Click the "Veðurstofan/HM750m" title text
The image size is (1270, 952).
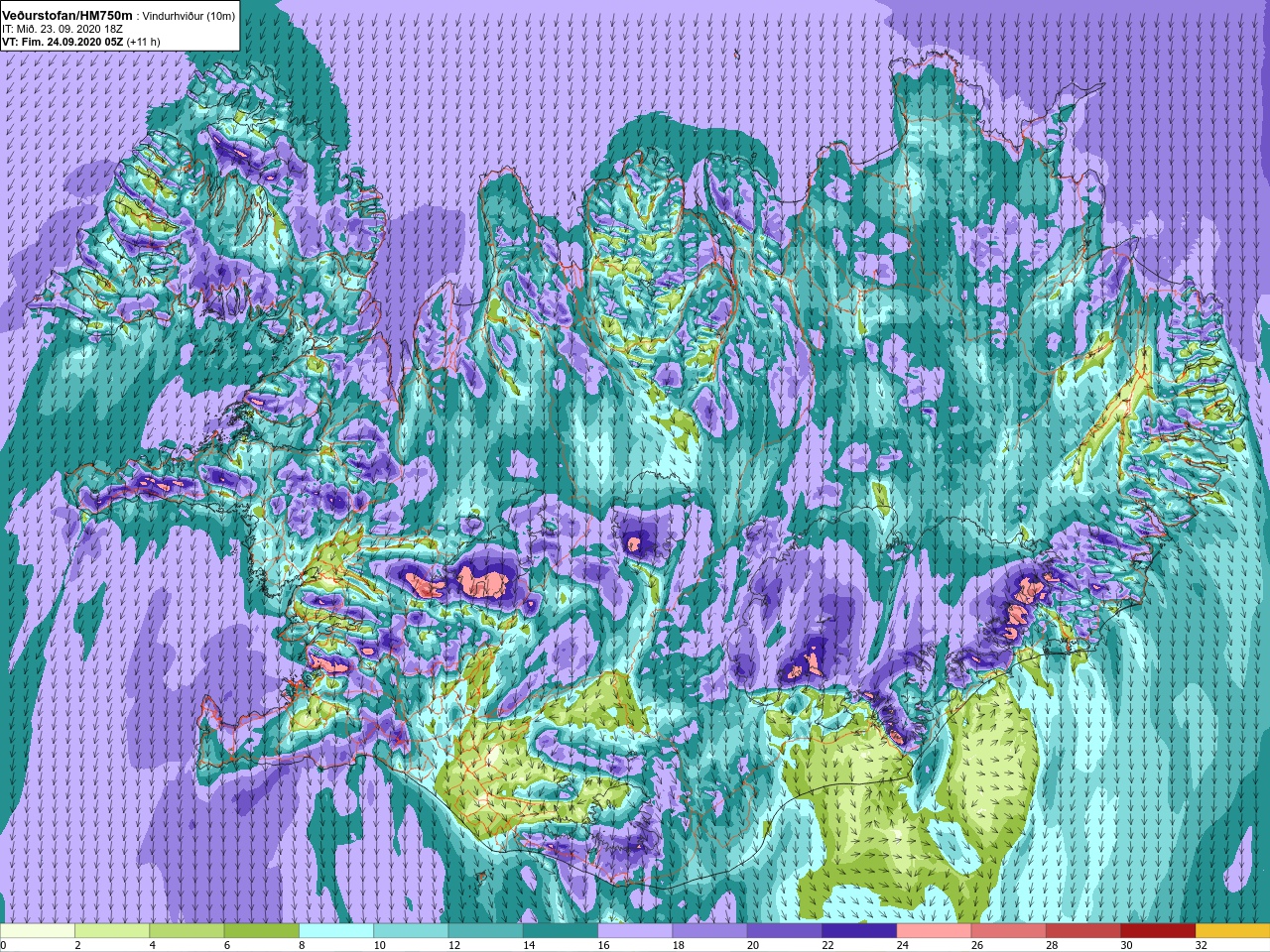(68, 15)
